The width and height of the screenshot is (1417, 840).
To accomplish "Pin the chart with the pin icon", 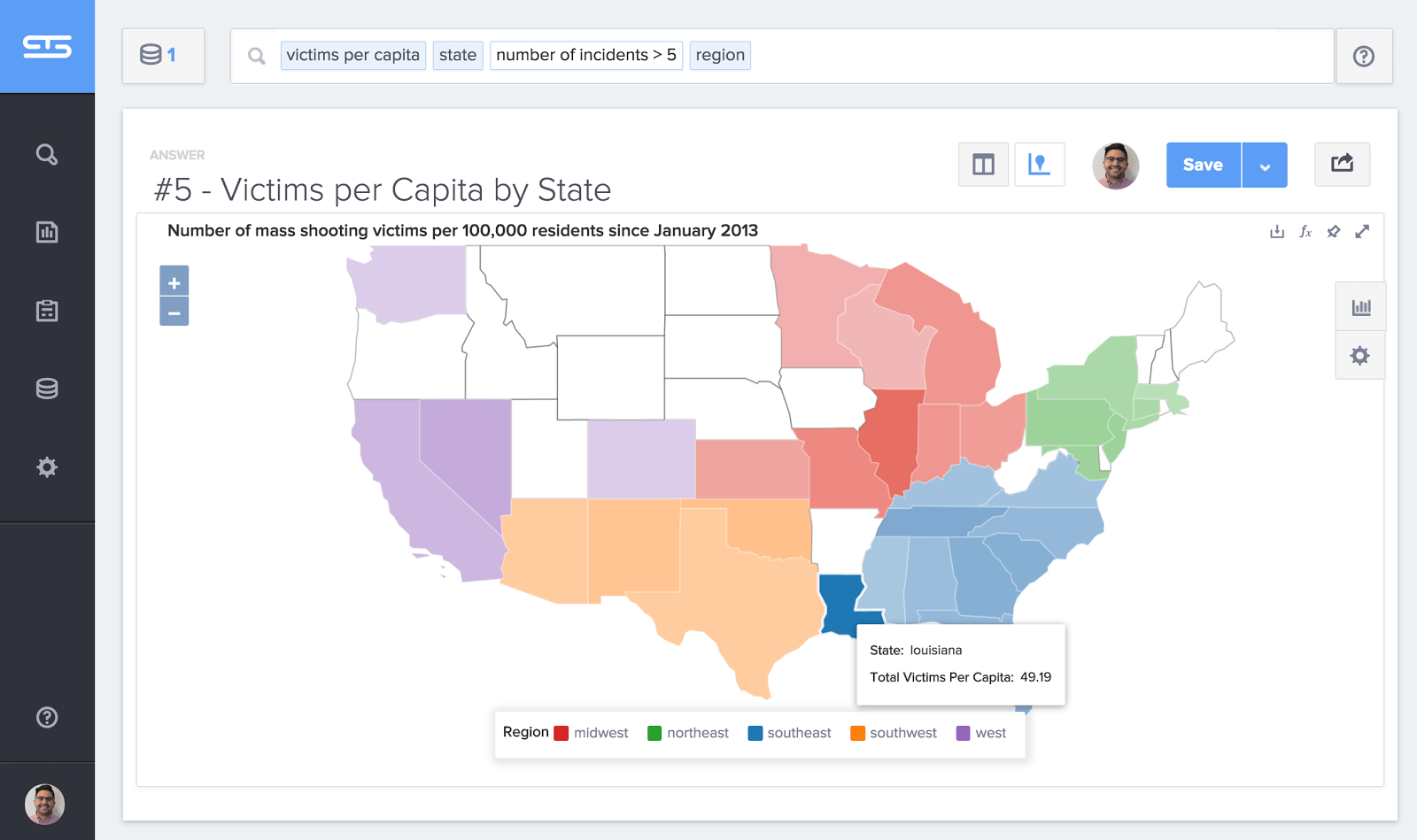I will (1334, 232).
